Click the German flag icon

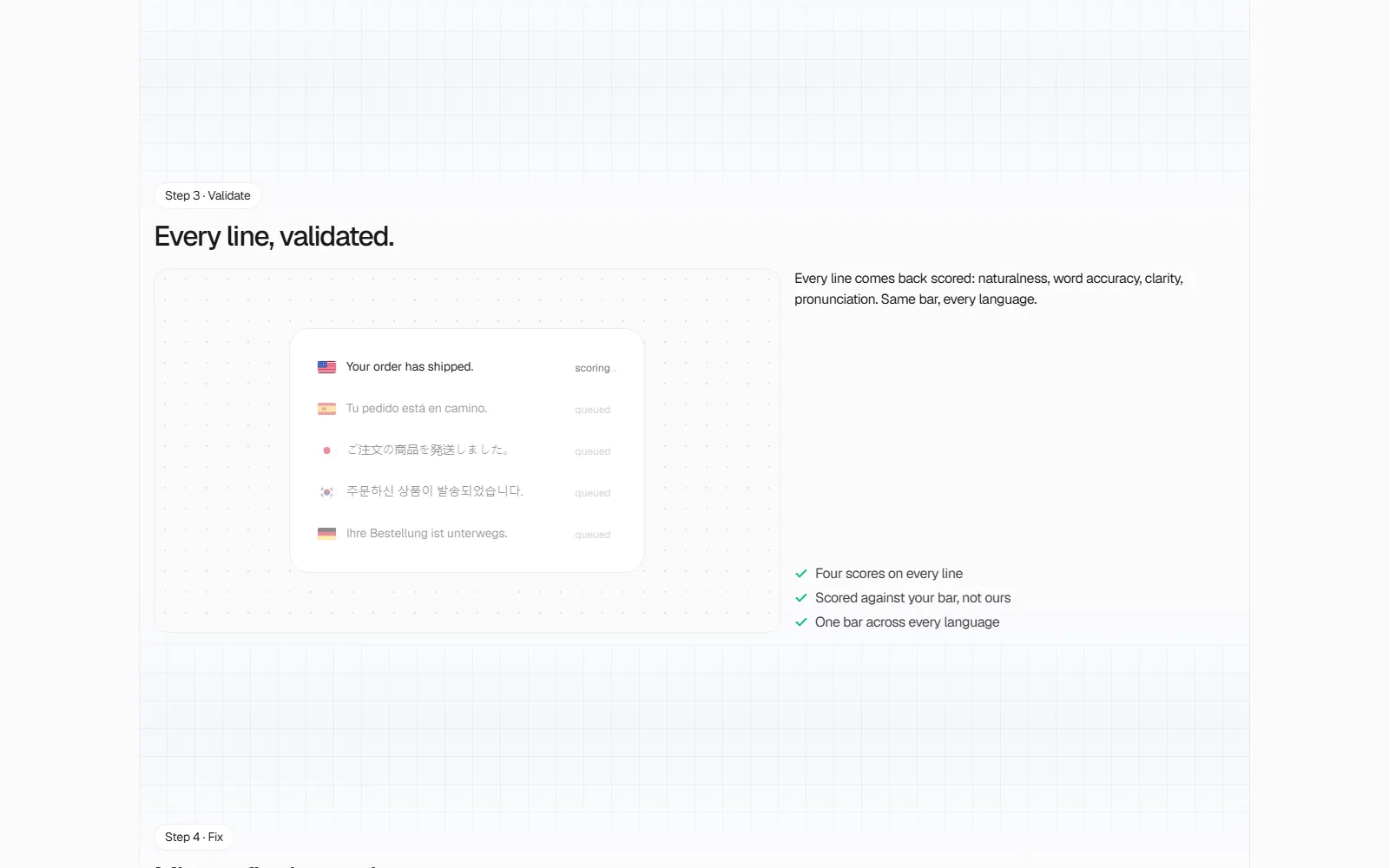(x=326, y=534)
